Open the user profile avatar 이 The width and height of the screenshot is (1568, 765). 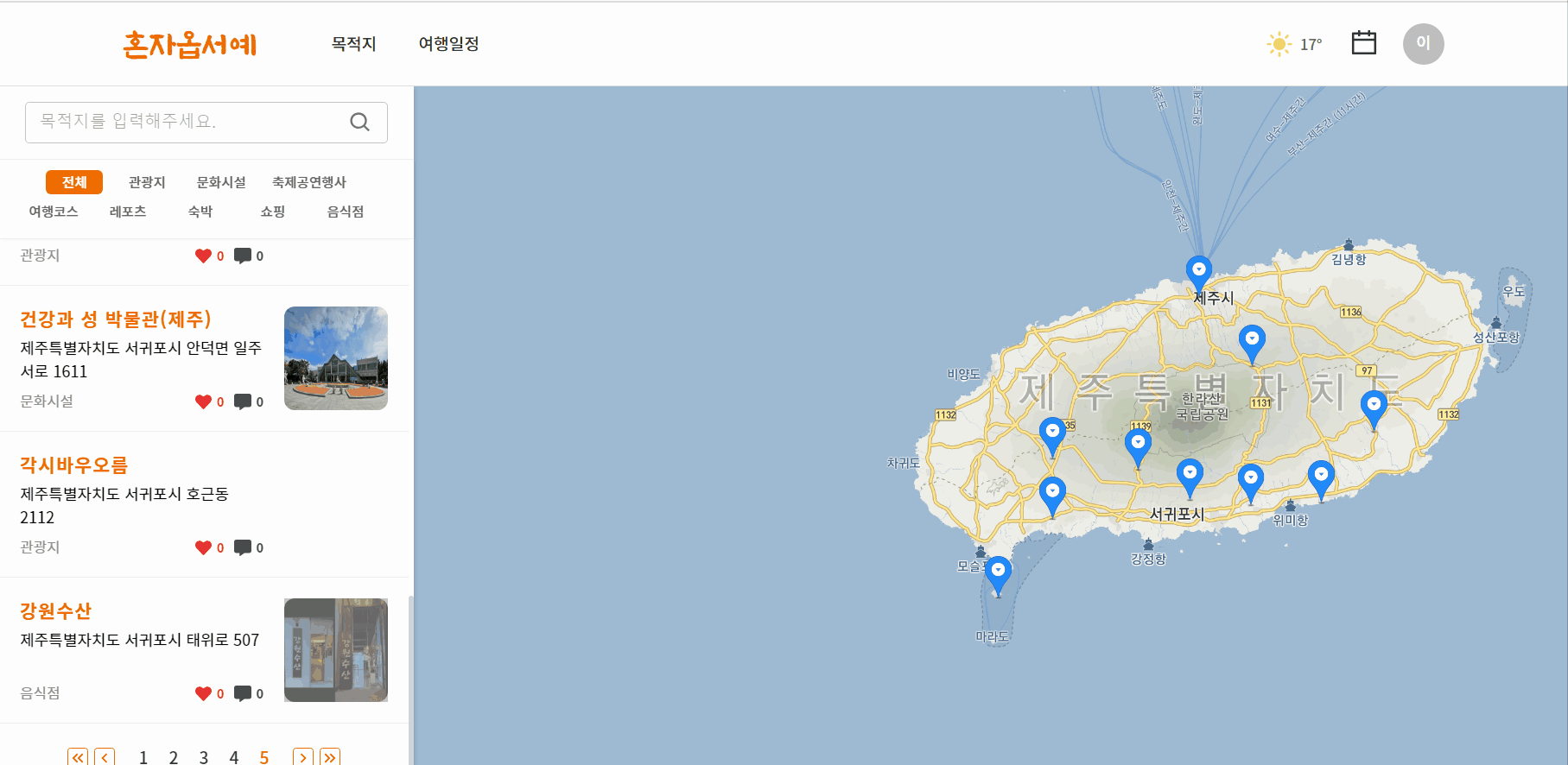pos(1423,43)
